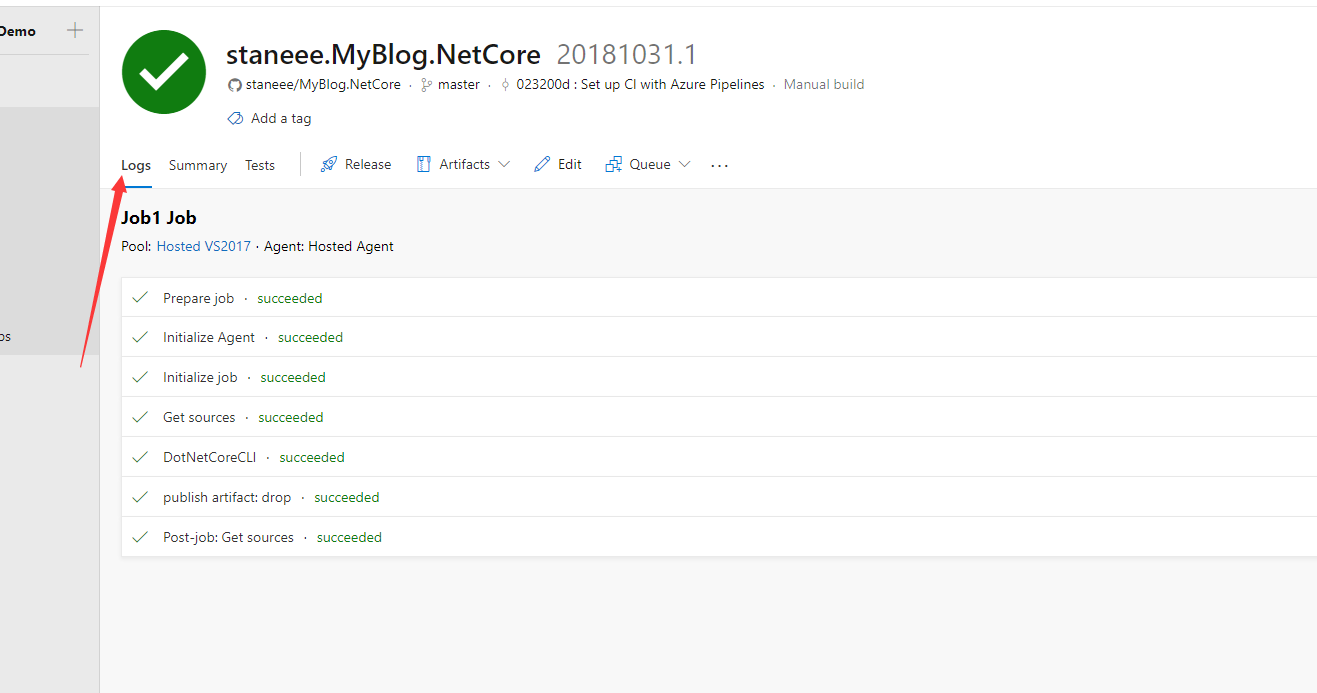Click the checkmark of the first Get sources row
Viewport: 1317px width, 693px height.
point(140,417)
